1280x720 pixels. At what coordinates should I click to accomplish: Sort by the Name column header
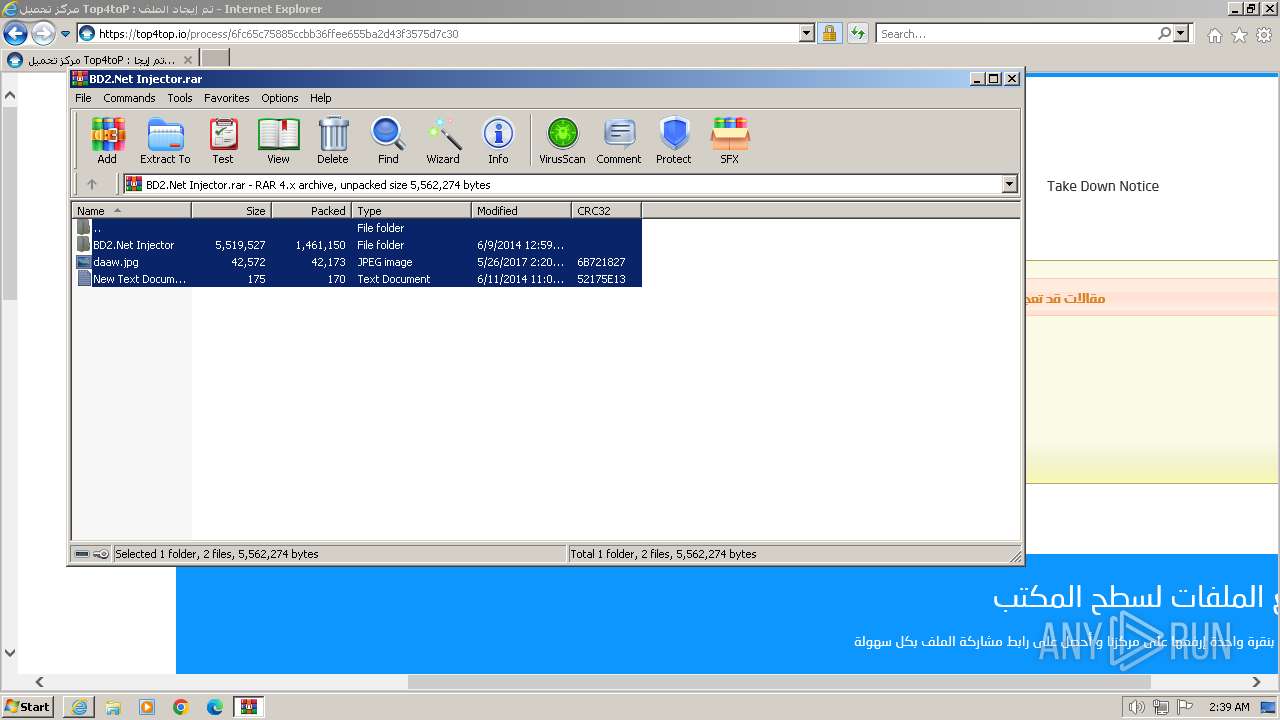132,211
